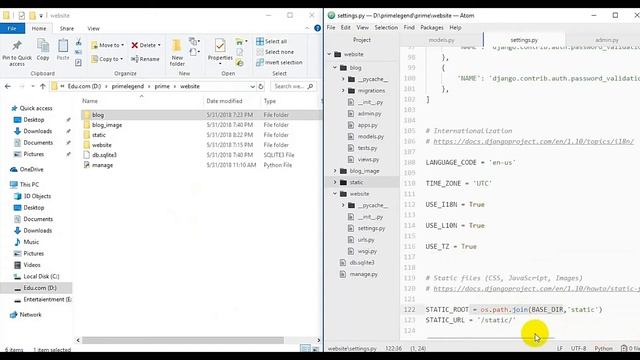Select This PC in navigation pane
The image size is (640, 360).
point(29,184)
